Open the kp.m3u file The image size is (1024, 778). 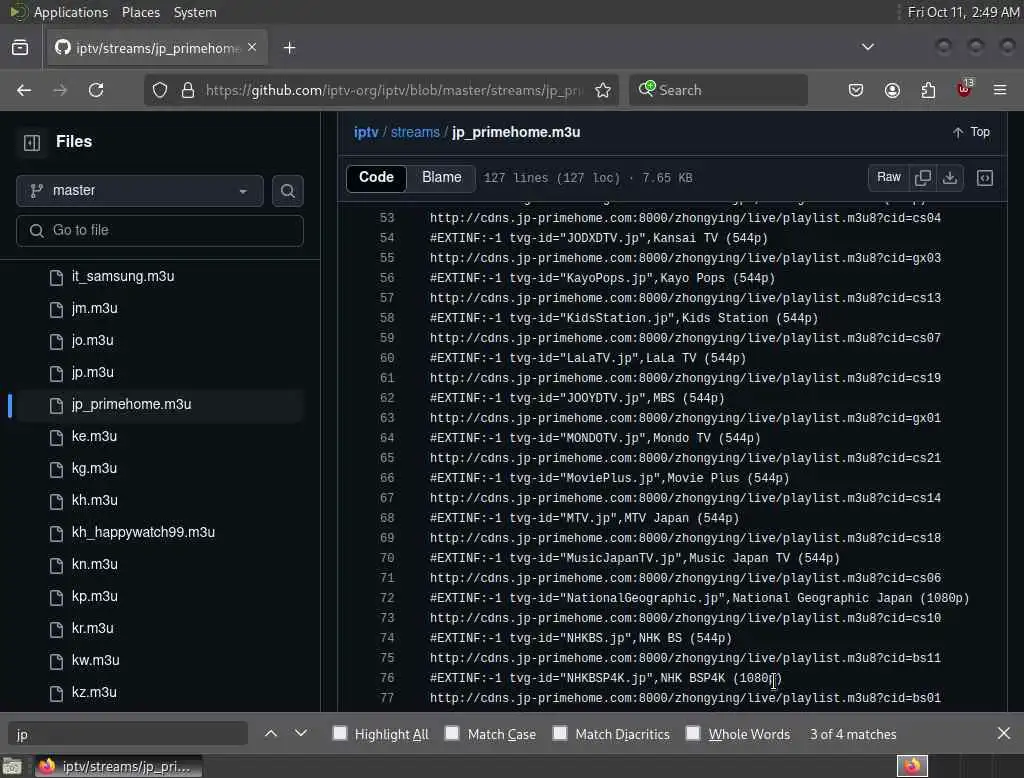pyautogui.click(x=95, y=596)
